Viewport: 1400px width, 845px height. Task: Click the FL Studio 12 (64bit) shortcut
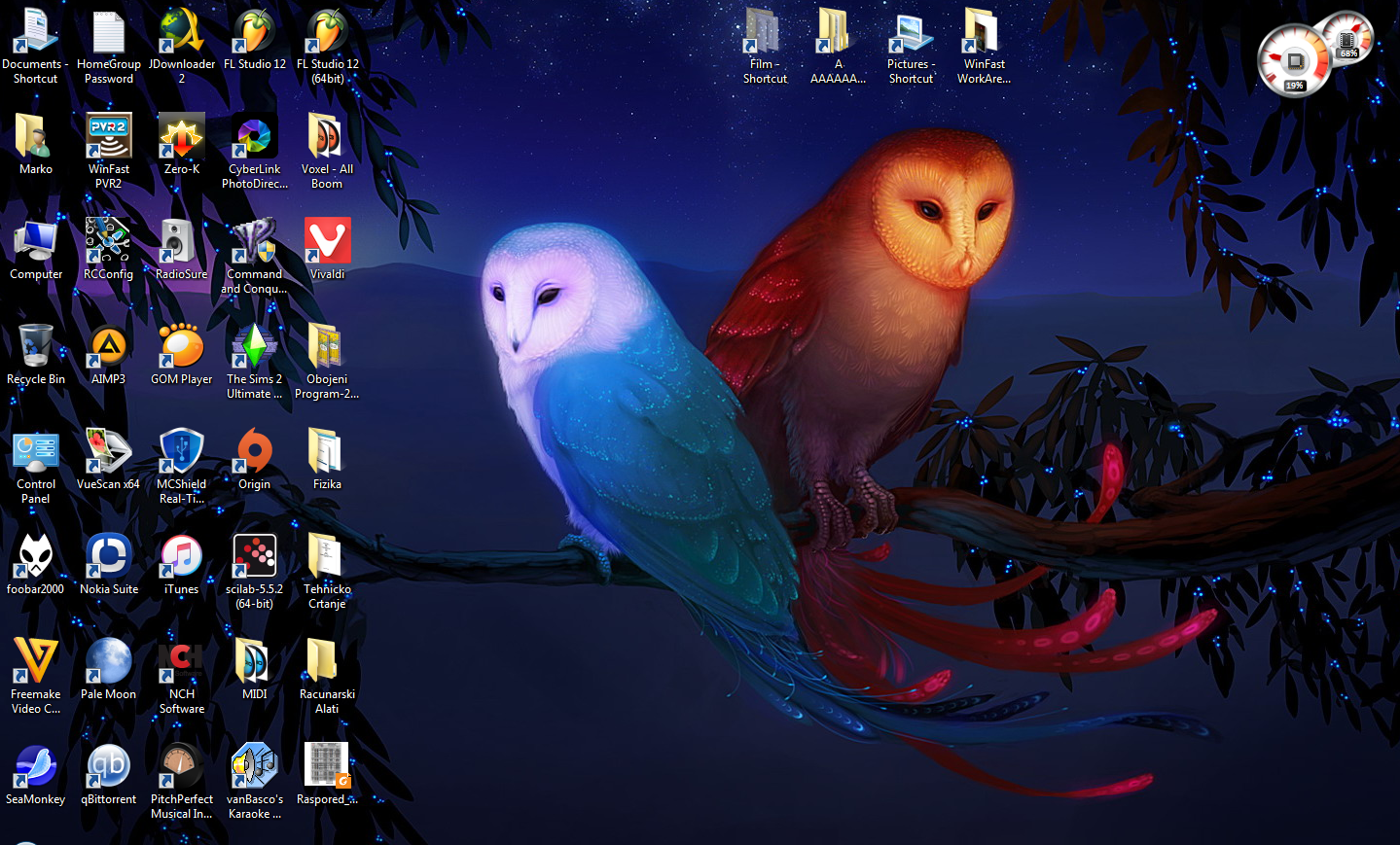point(328,30)
